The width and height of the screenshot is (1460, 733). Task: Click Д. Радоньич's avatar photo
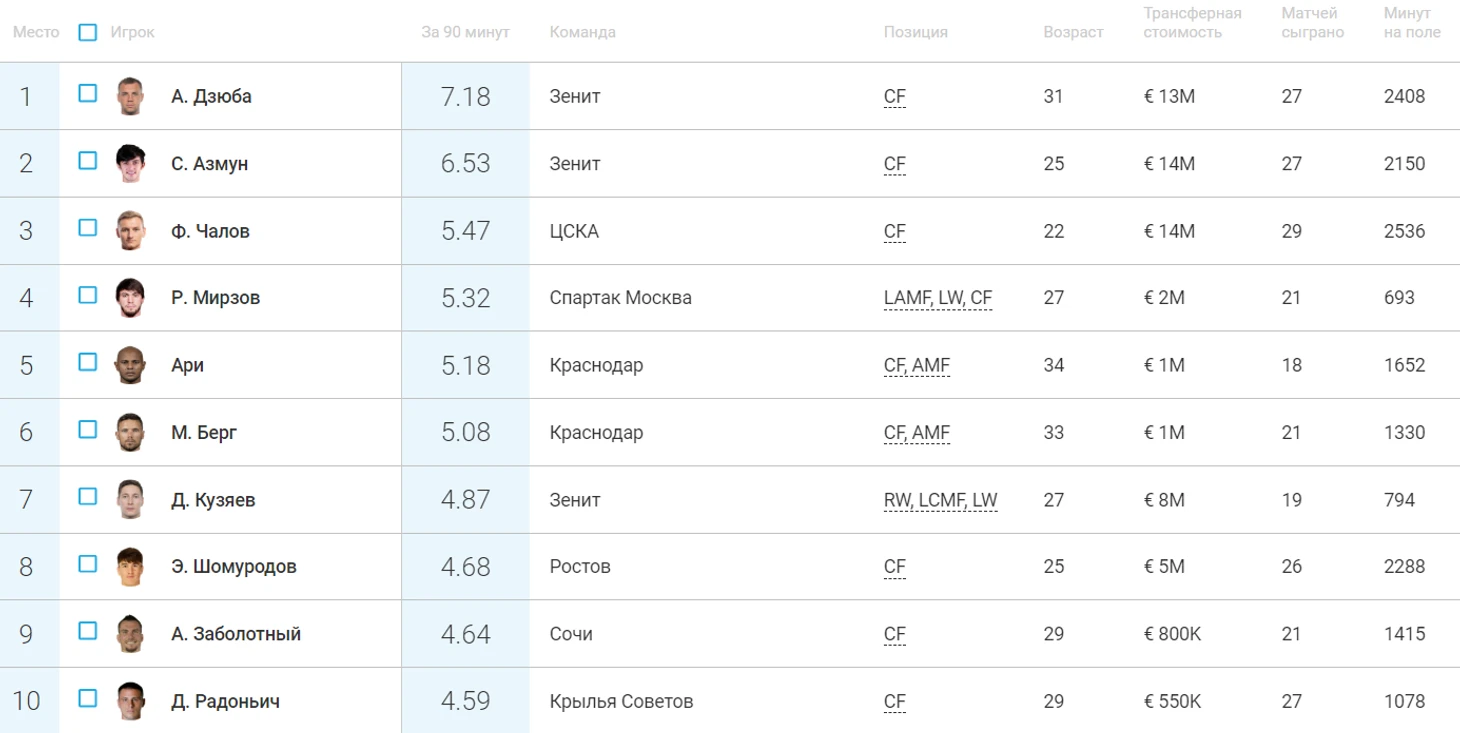pyautogui.click(x=130, y=701)
